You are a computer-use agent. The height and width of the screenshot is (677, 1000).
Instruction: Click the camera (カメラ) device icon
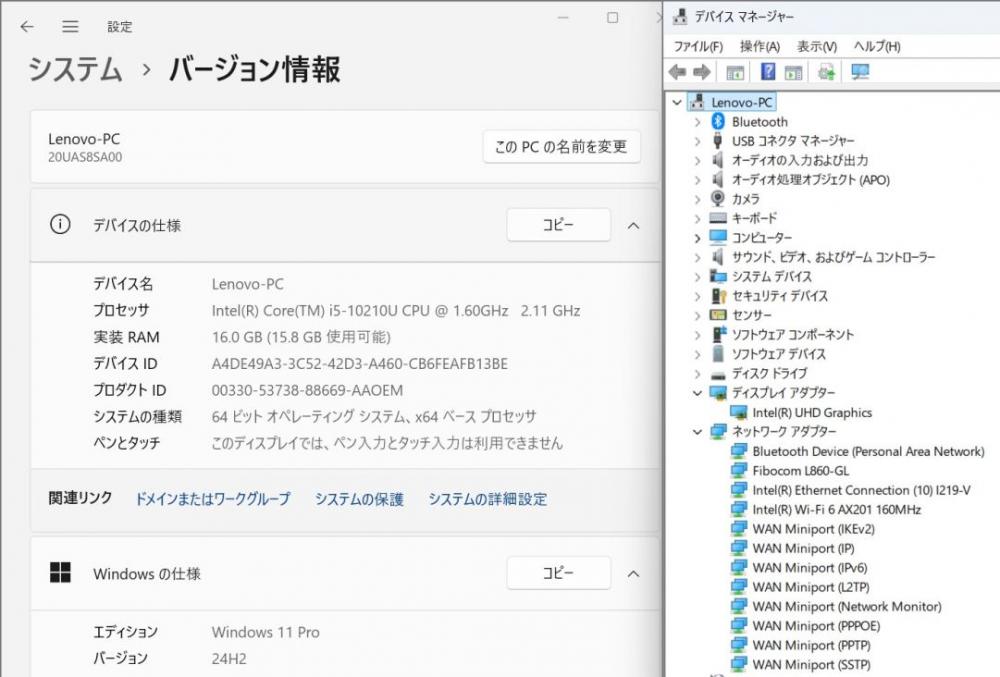[718, 198]
